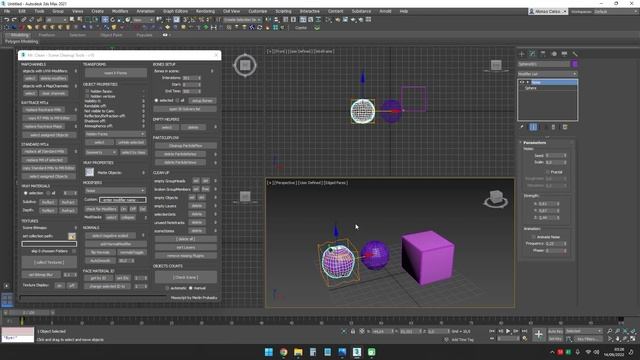This screenshot has width=640, height=360.
Task: Click Remove Modifier trash icon under stack
Action: pos(553,127)
